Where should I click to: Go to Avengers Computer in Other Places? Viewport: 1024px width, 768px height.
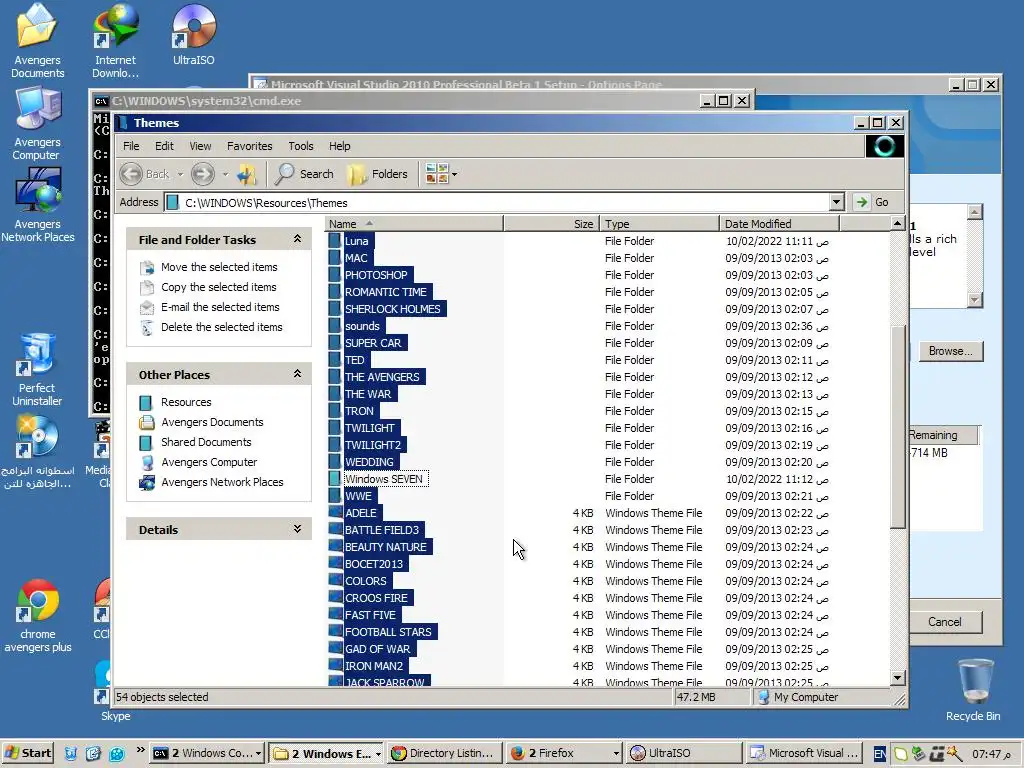coord(209,462)
